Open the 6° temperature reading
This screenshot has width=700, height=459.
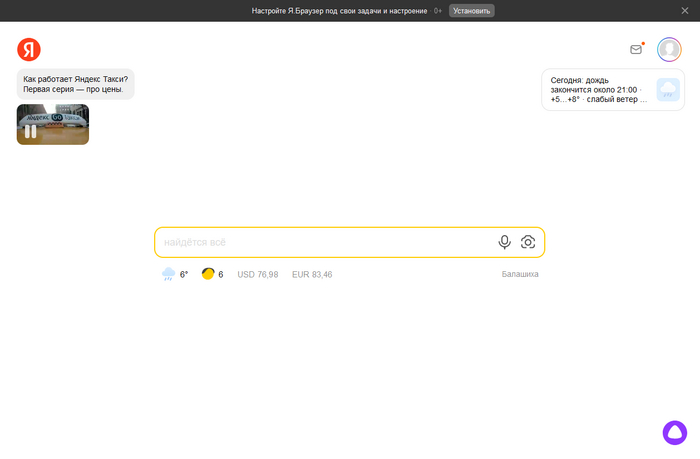click(x=184, y=274)
